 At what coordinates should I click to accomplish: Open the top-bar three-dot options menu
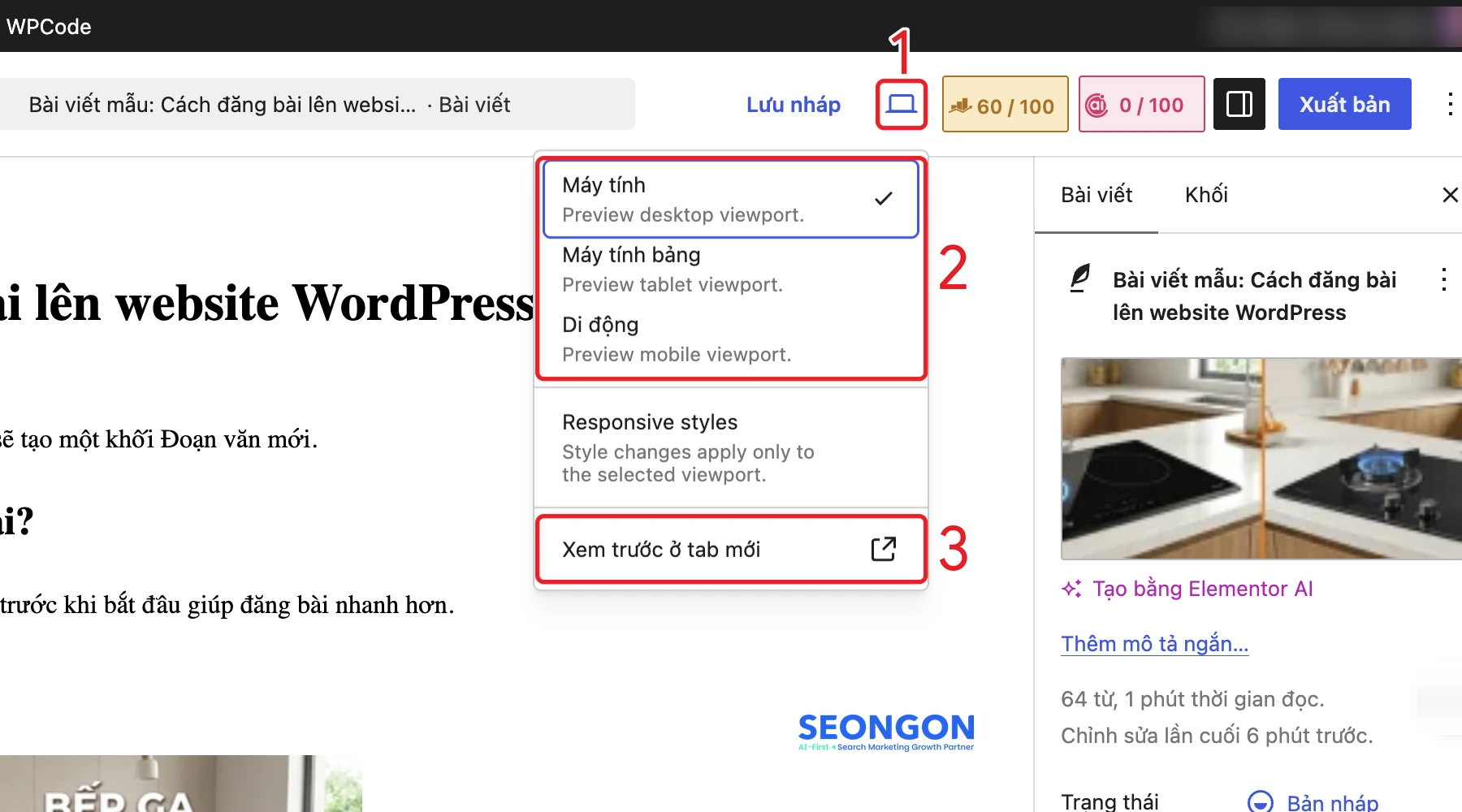point(1450,104)
